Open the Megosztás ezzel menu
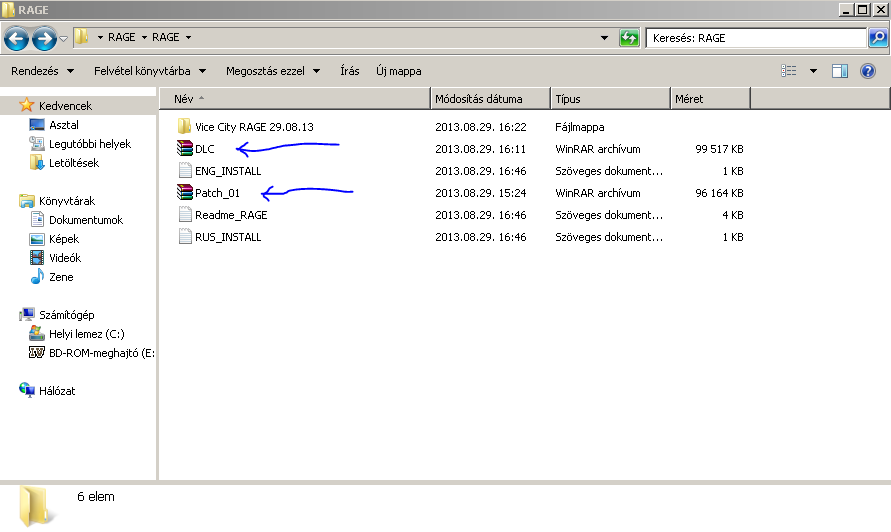Viewport: 891px width, 532px height. tap(273, 71)
